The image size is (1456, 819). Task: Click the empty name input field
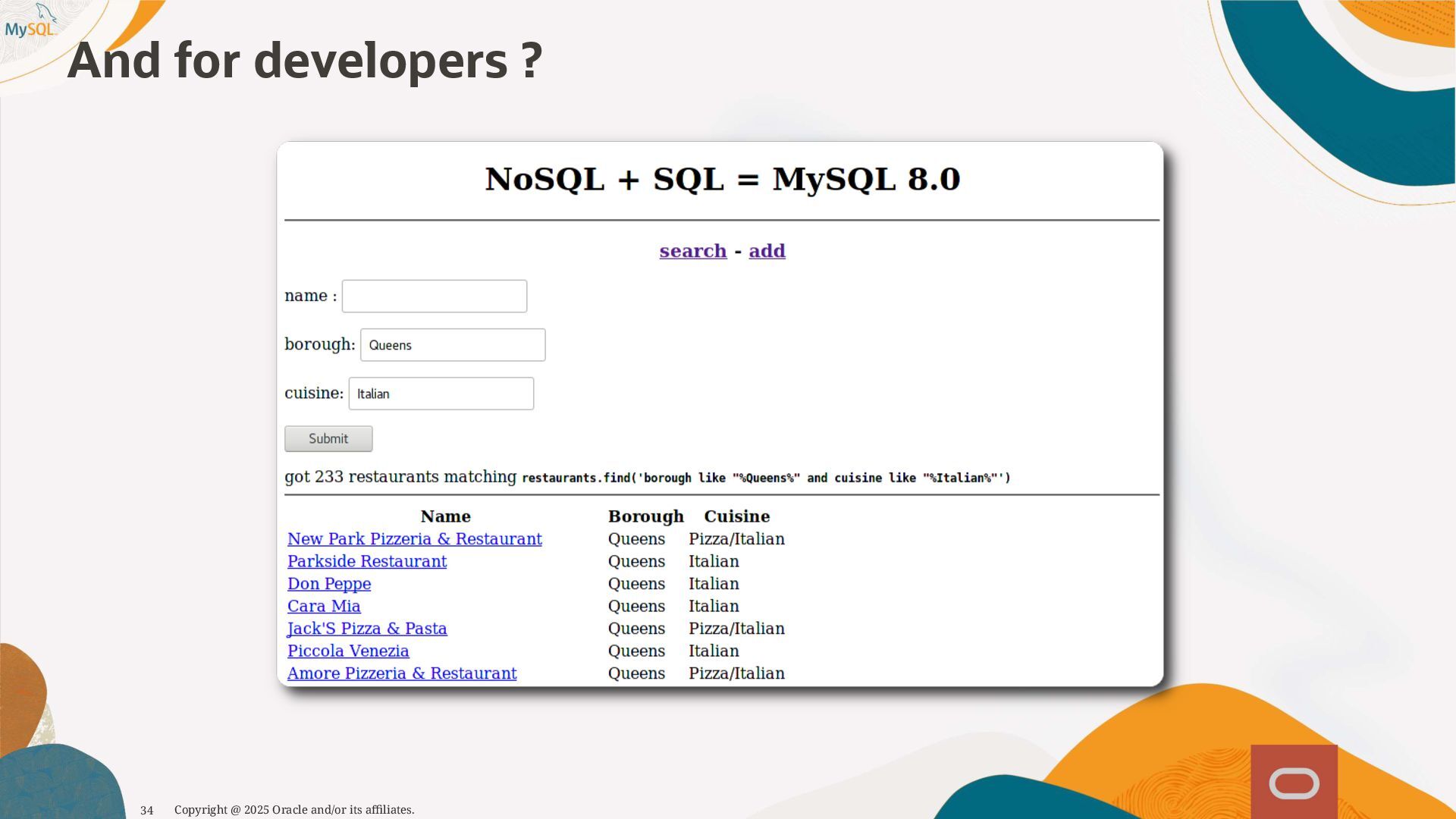pyautogui.click(x=434, y=297)
